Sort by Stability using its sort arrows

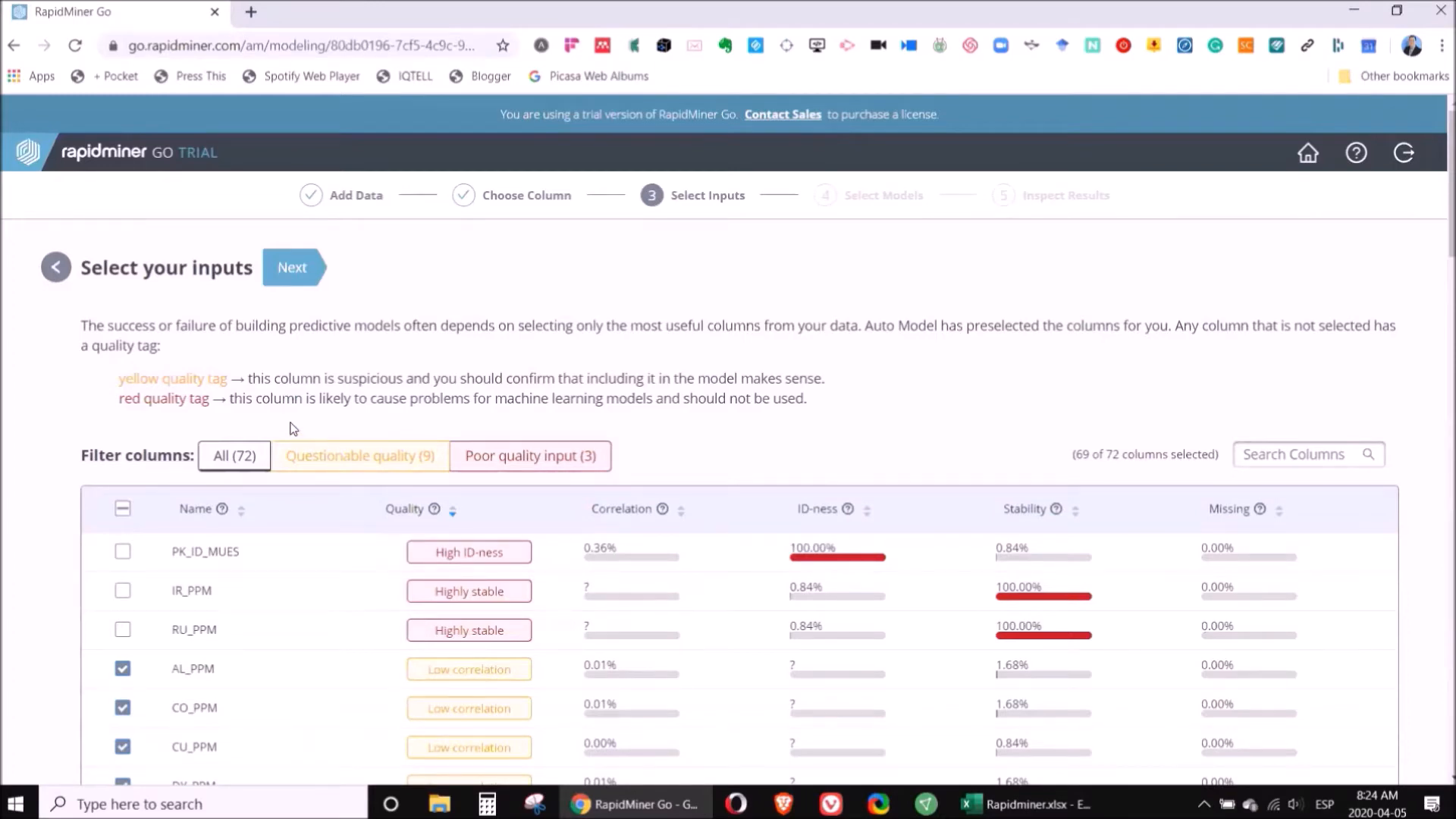(1075, 510)
